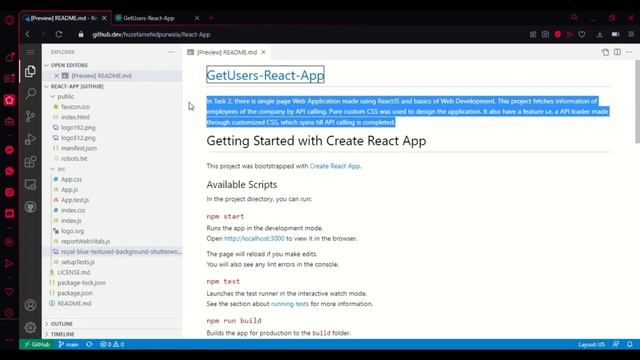Follow the Create React App link

(x=335, y=166)
